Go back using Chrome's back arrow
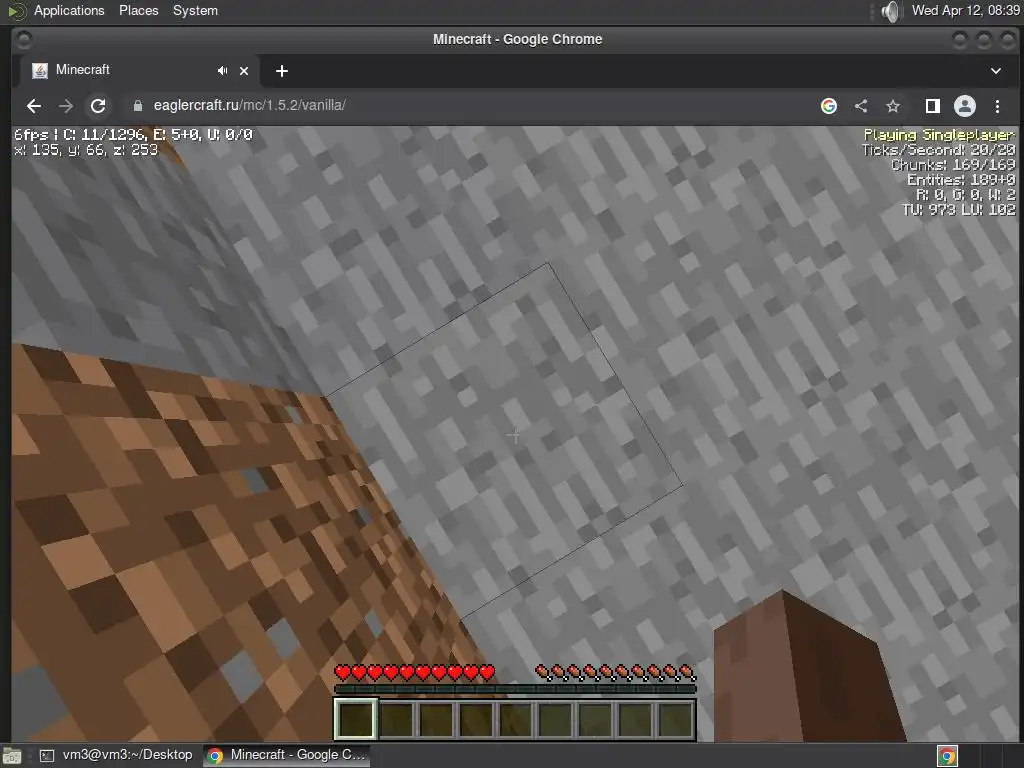This screenshot has width=1024, height=768. coord(34,106)
